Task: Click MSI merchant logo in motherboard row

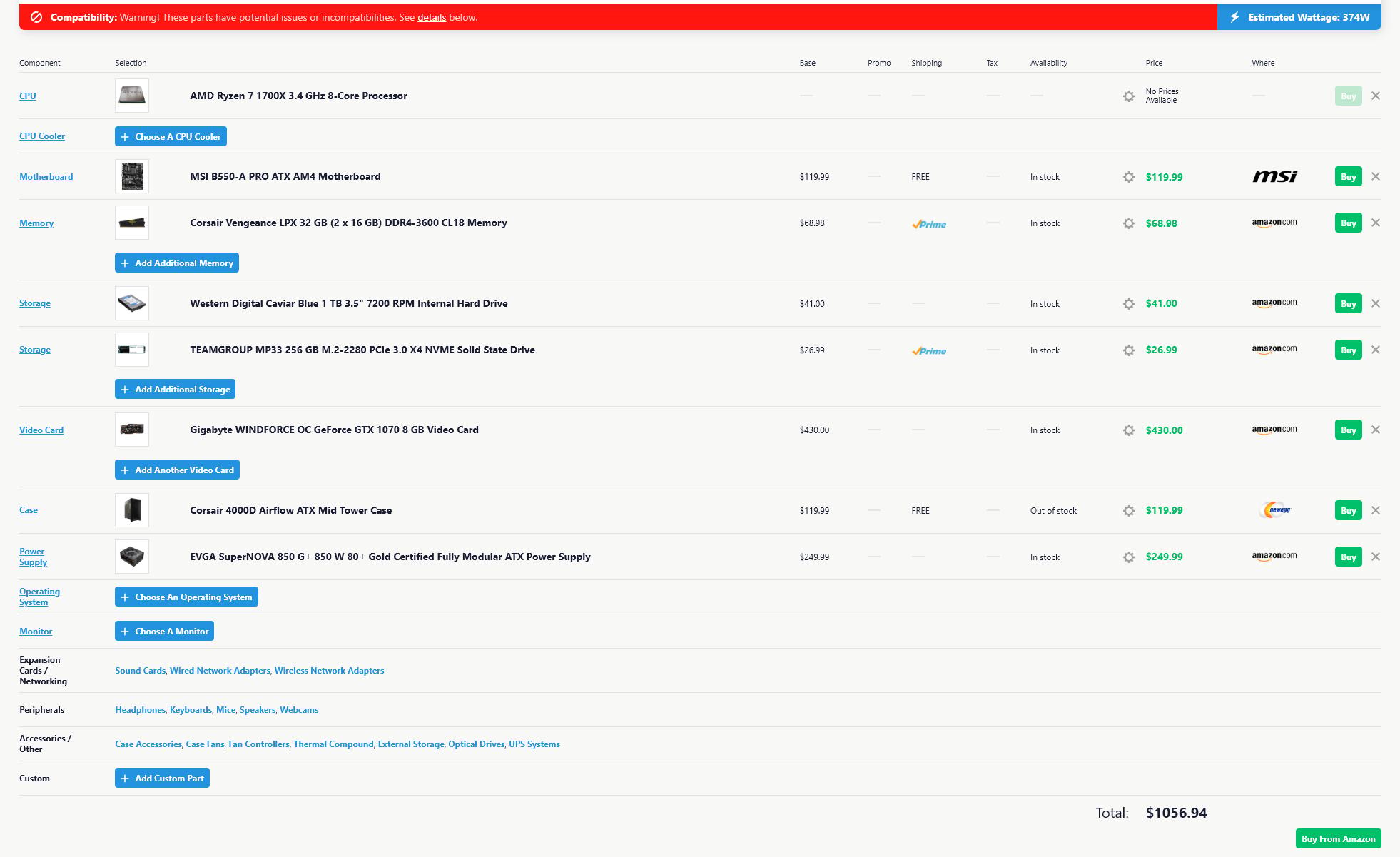Action: (x=1274, y=176)
